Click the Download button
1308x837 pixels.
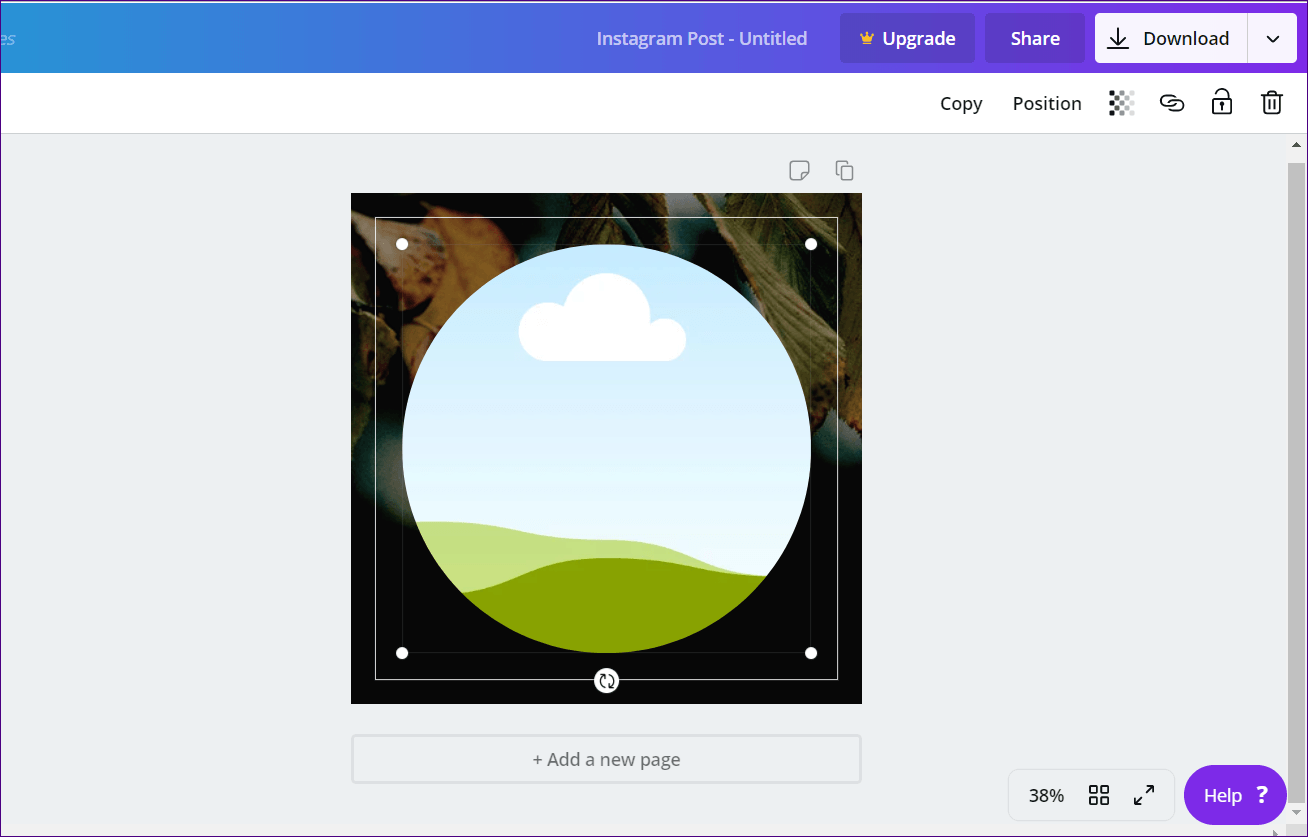(x=1171, y=38)
